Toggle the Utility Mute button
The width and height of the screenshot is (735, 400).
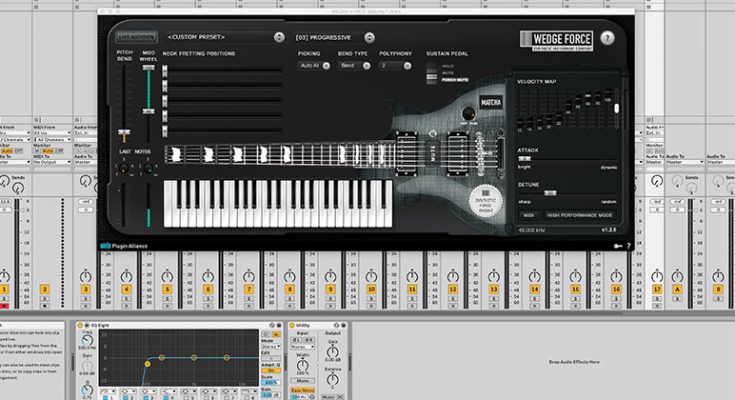point(327,396)
